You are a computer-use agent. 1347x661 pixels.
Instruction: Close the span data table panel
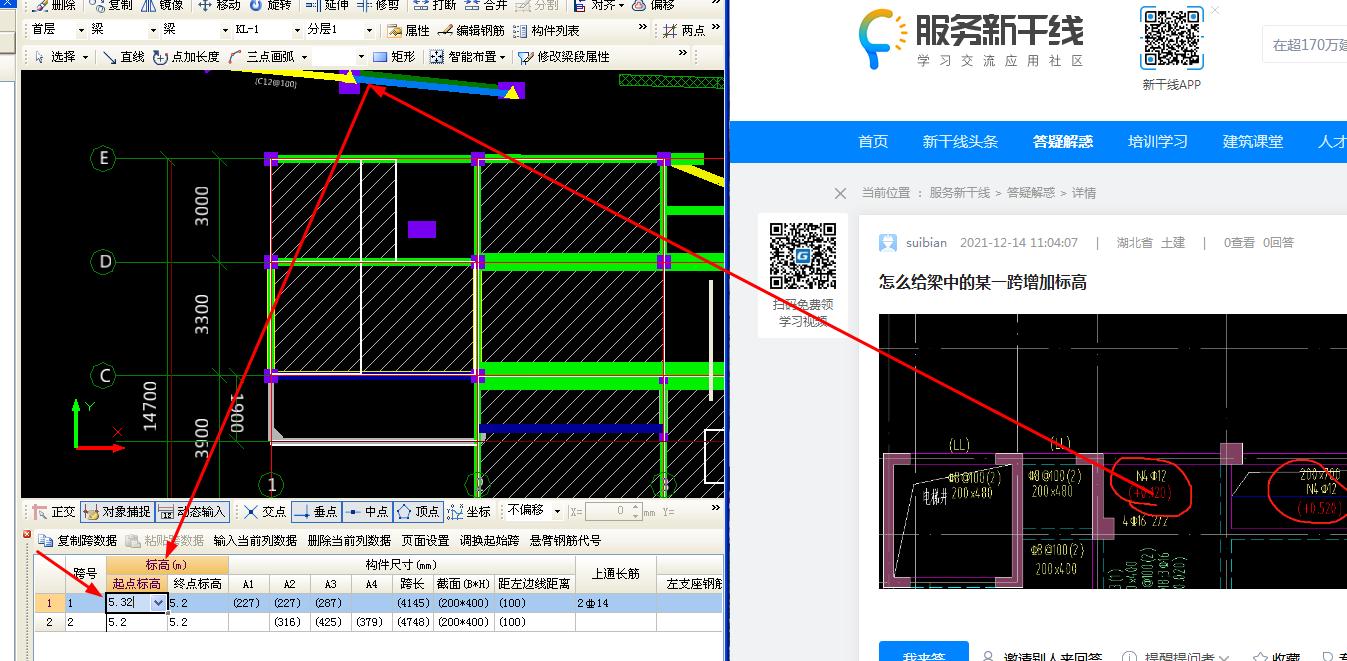(x=27, y=534)
